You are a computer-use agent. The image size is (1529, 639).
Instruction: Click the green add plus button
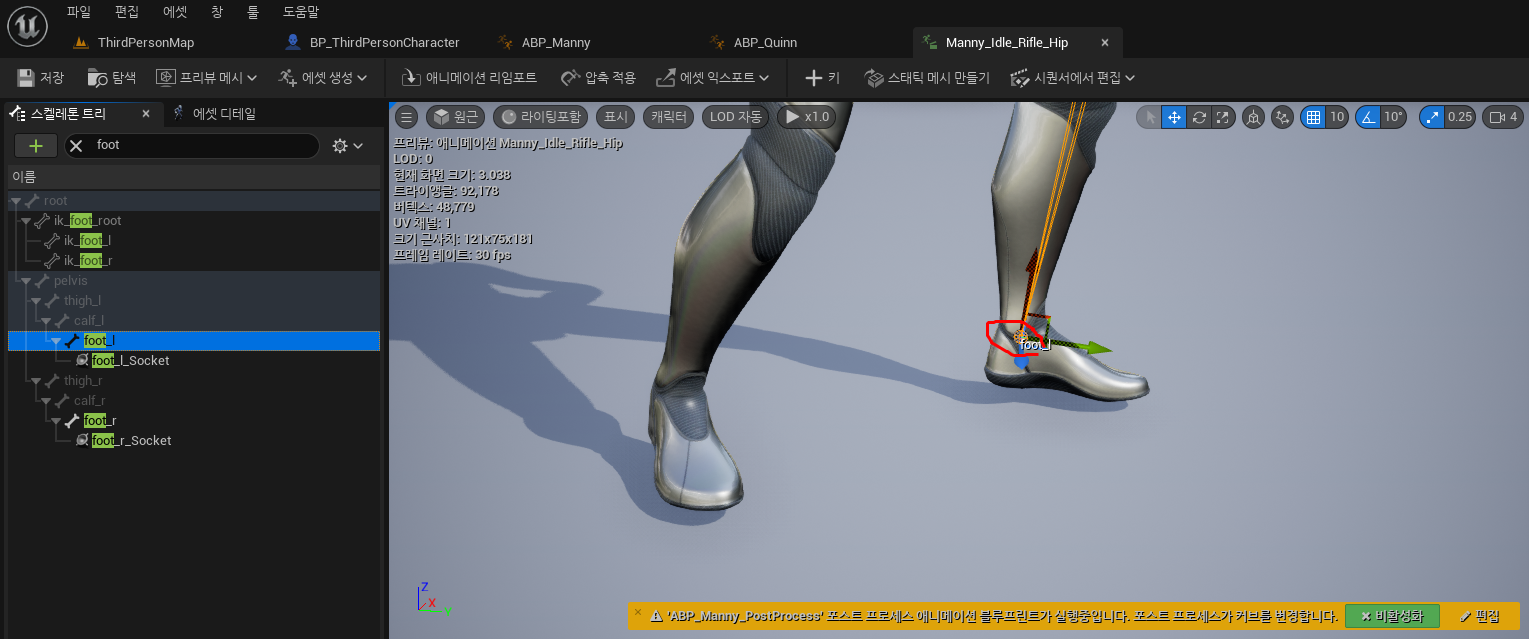(36, 145)
